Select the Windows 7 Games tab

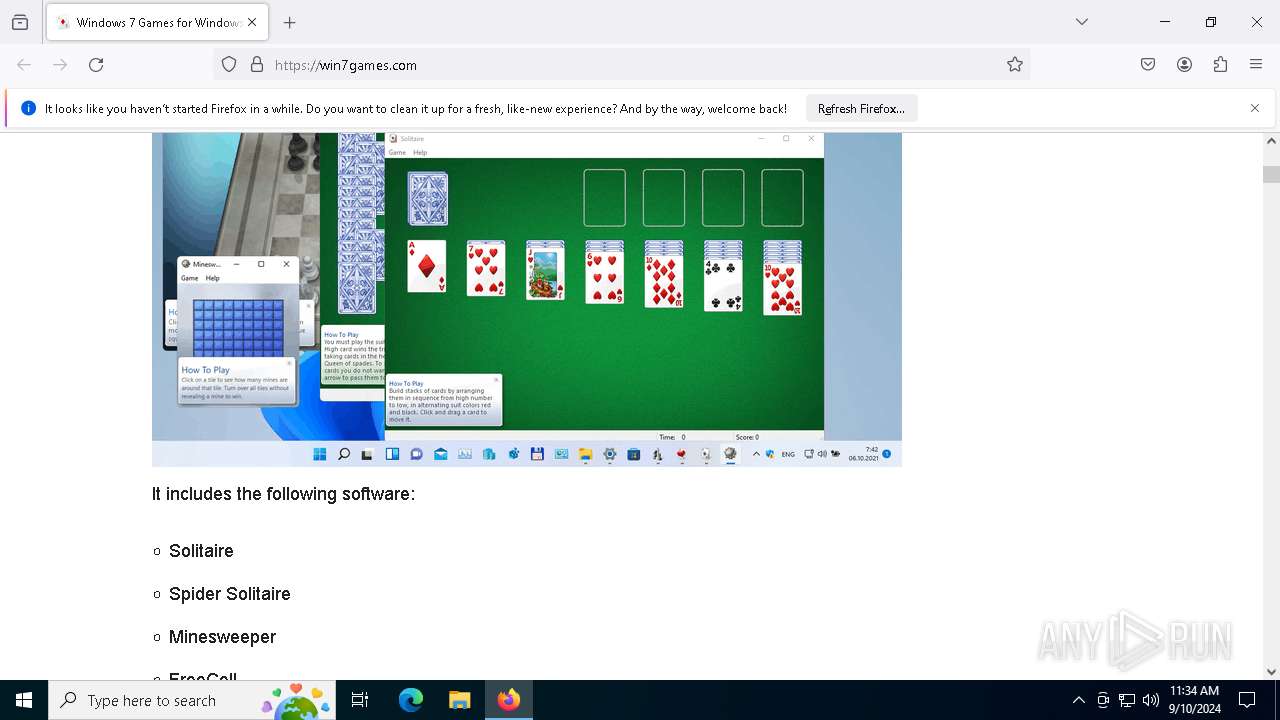[157, 22]
